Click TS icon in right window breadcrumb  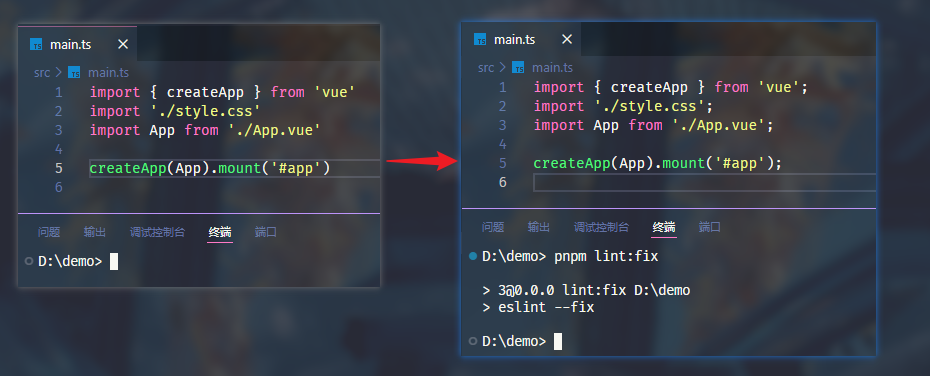pos(518,68)
